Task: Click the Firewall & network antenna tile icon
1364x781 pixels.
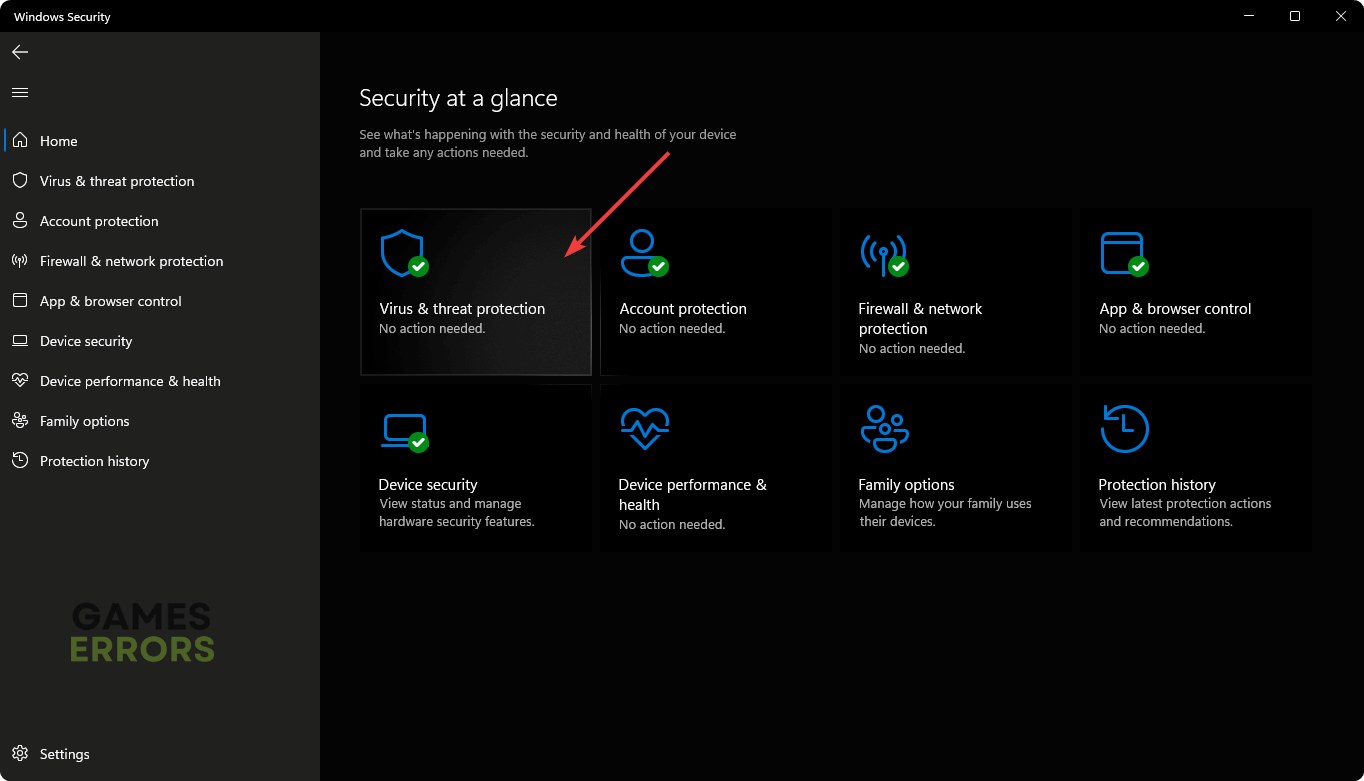Action: click(x=883, y=254)
